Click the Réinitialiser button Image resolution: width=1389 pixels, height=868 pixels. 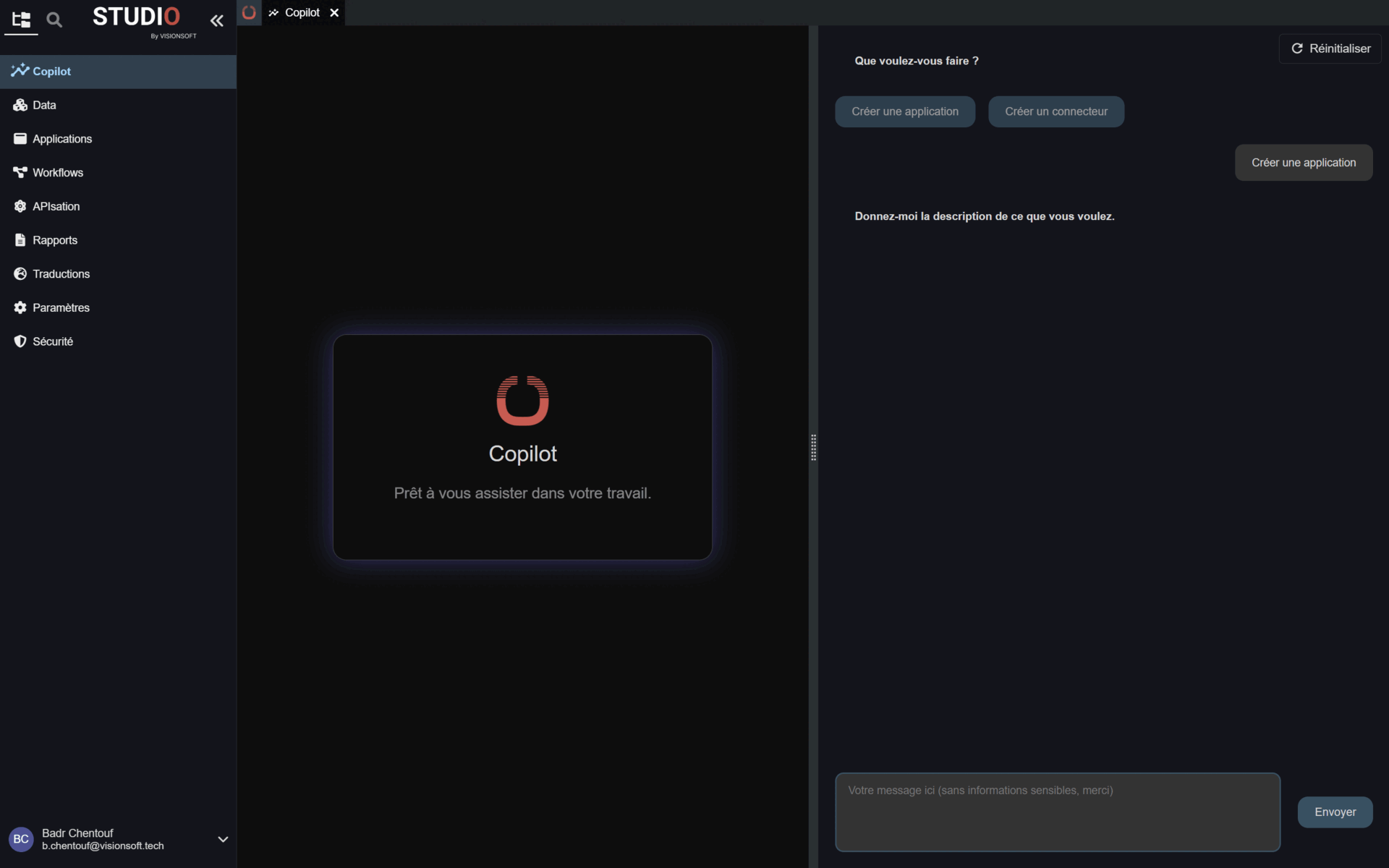coord(1330,48)
